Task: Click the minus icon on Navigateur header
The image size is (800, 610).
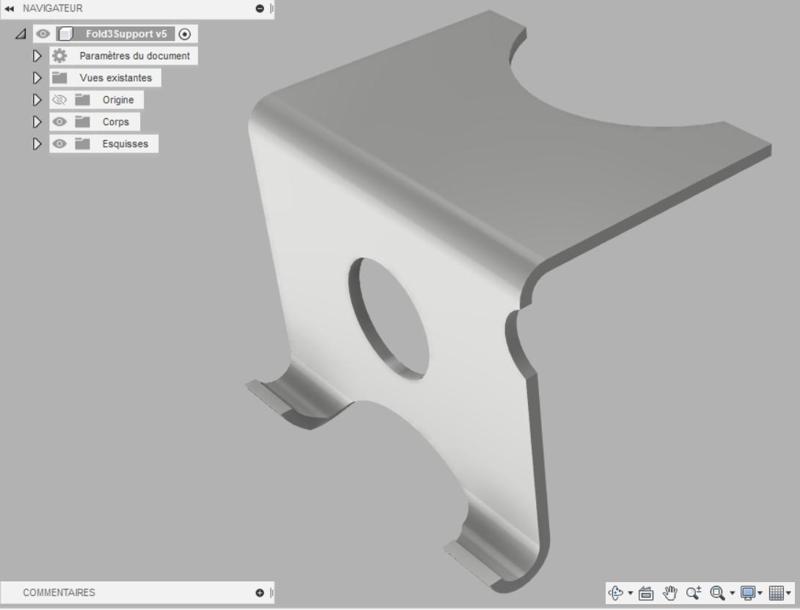Action: [260, 8]
